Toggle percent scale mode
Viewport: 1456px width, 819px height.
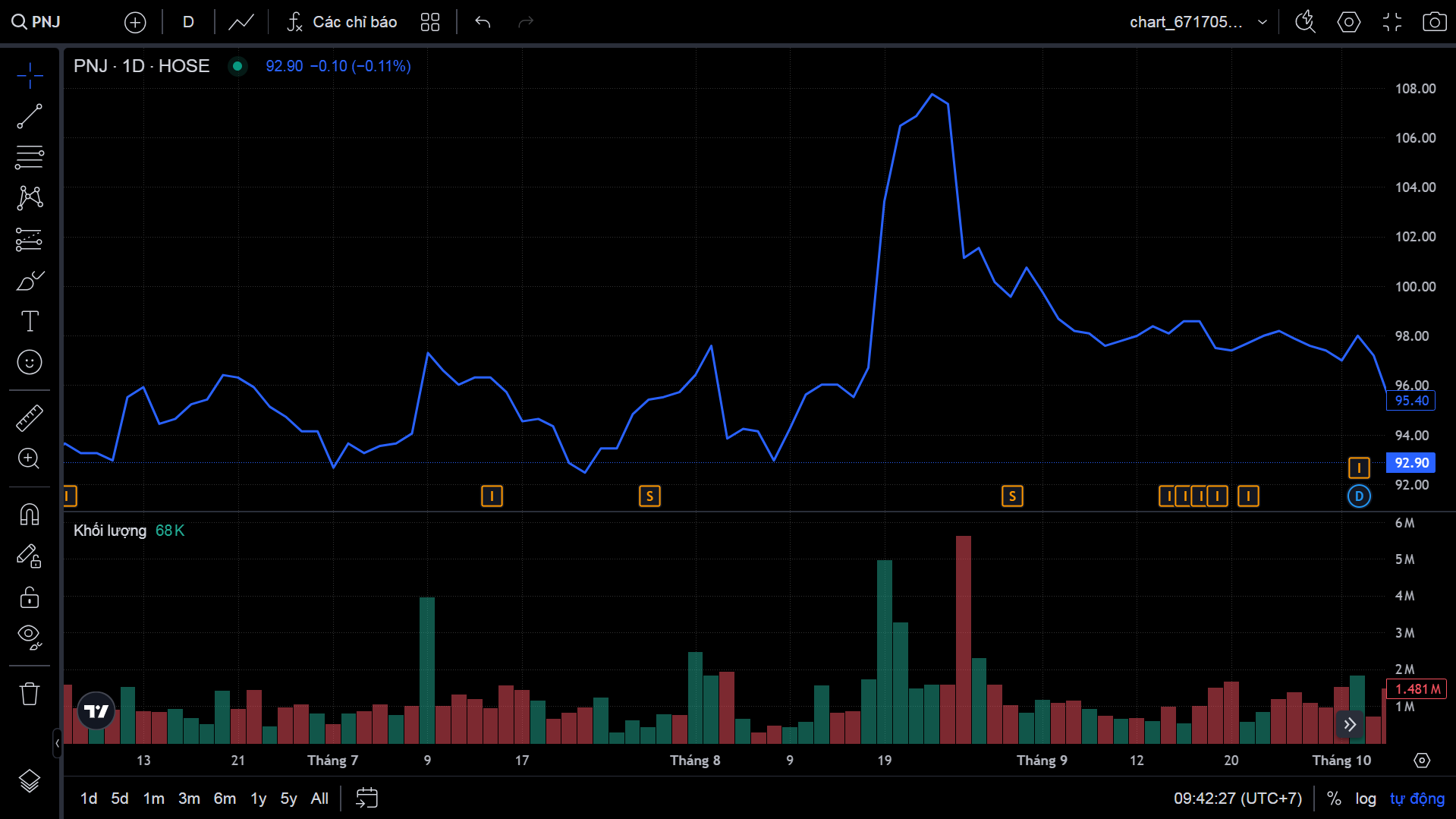point(1334,799)
